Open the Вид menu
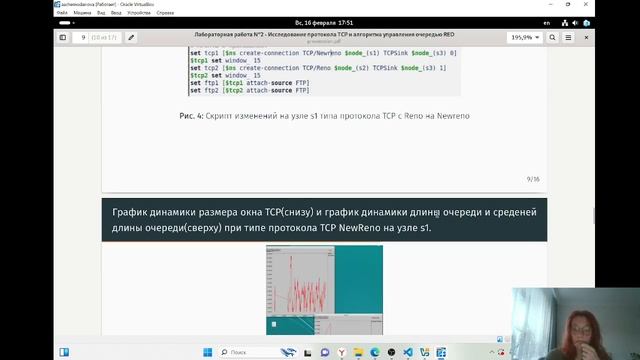The width and height of the screenshot is (640, 360). pos(101,13)
